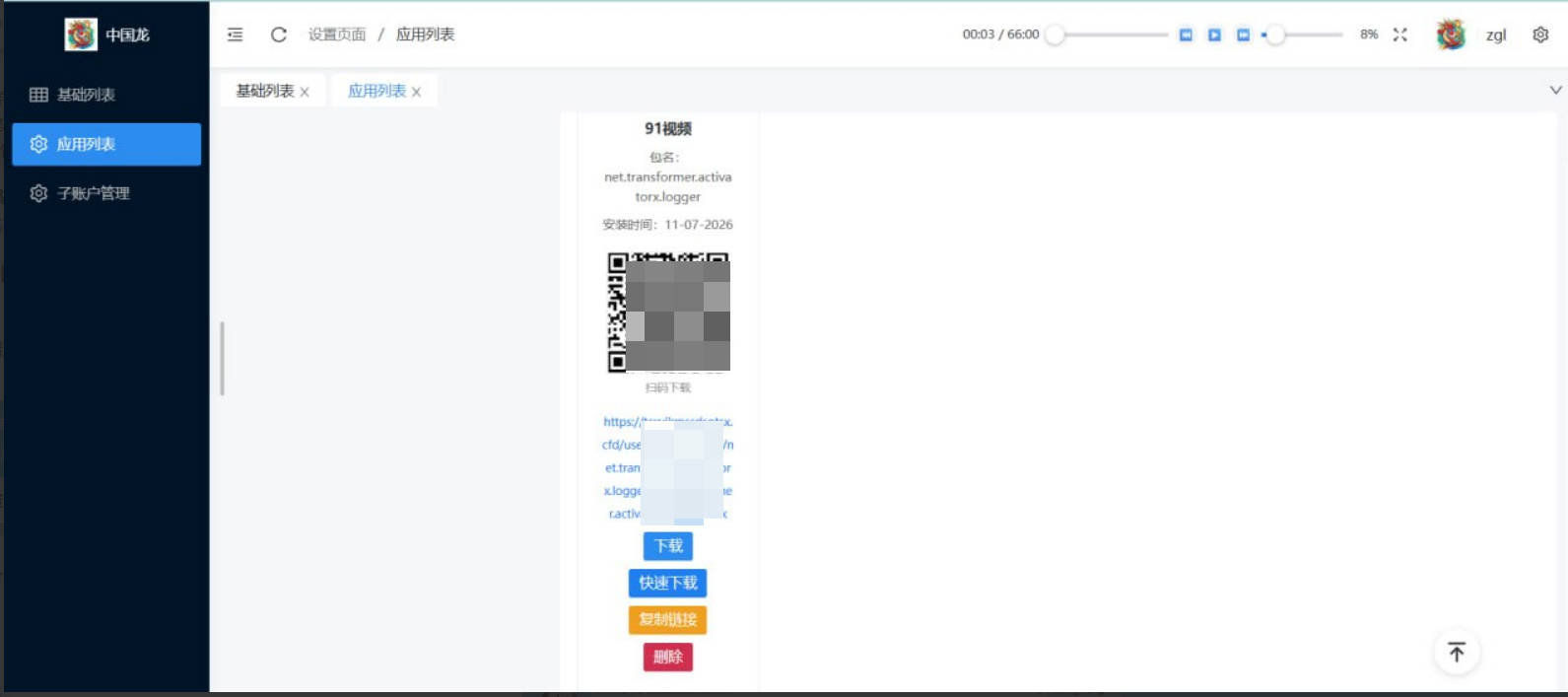The width and height of the screenshot is (1568, 697).
Task: Collapse the sidebar with the menu fold icon
Action: [x=235, y=35]
